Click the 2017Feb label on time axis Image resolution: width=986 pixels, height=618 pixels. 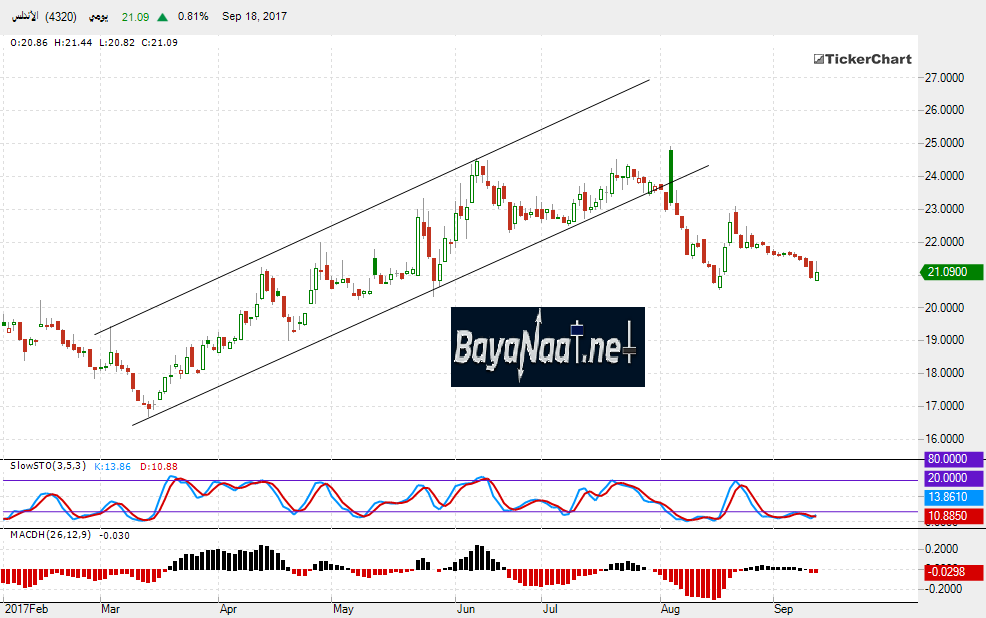pos(26,608)
